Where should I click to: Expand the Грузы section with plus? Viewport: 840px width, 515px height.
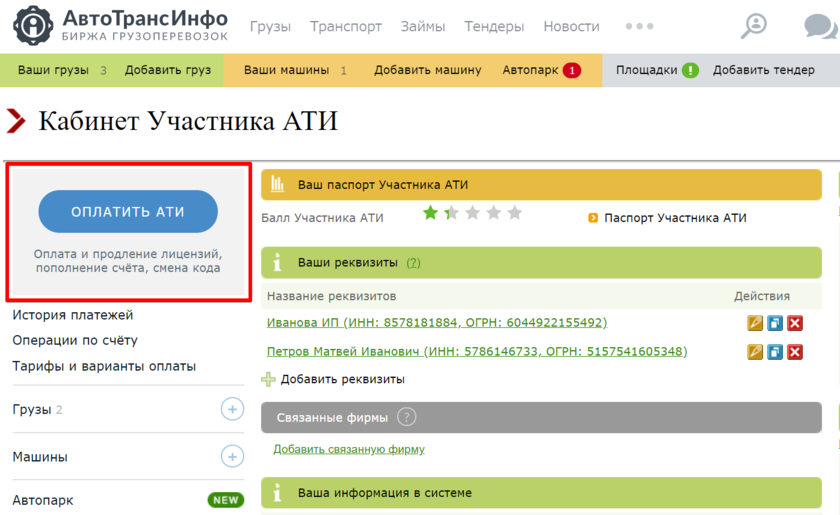click(x=232, y=409)
